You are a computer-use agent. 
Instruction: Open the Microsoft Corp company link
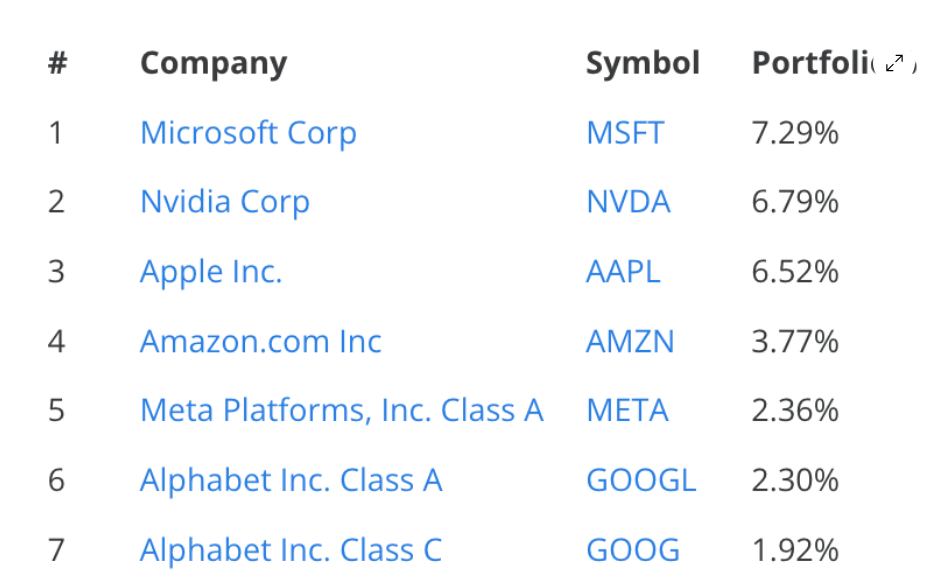point(248,133)
